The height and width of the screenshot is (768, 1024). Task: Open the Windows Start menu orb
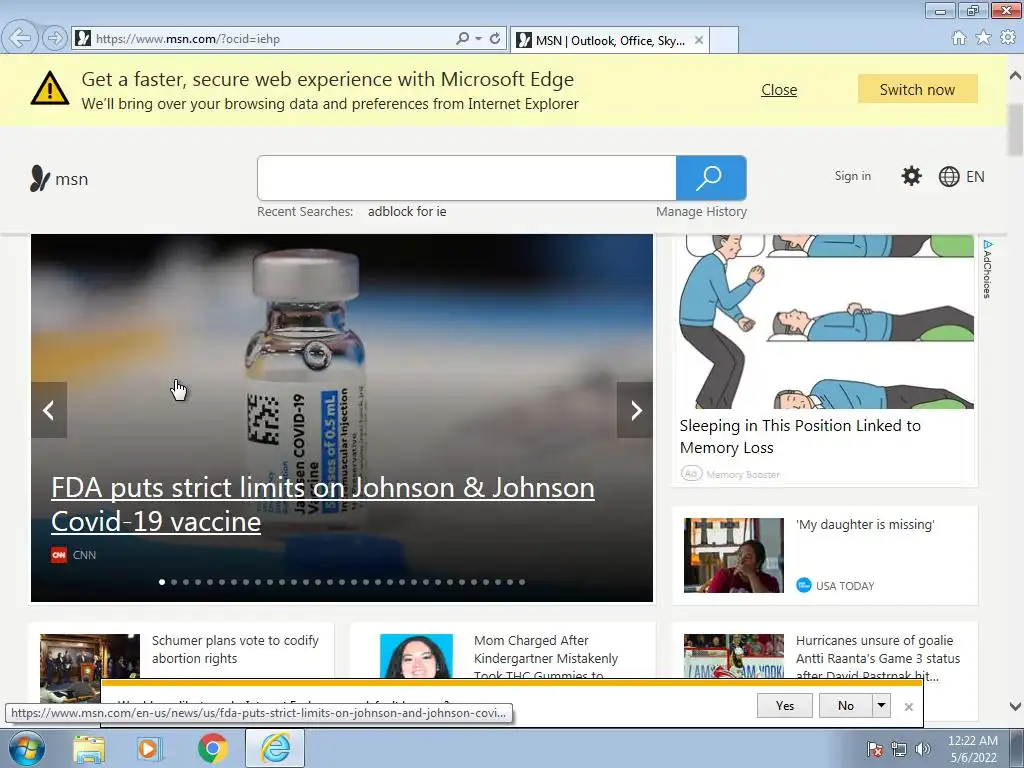(x=26, y=748)
